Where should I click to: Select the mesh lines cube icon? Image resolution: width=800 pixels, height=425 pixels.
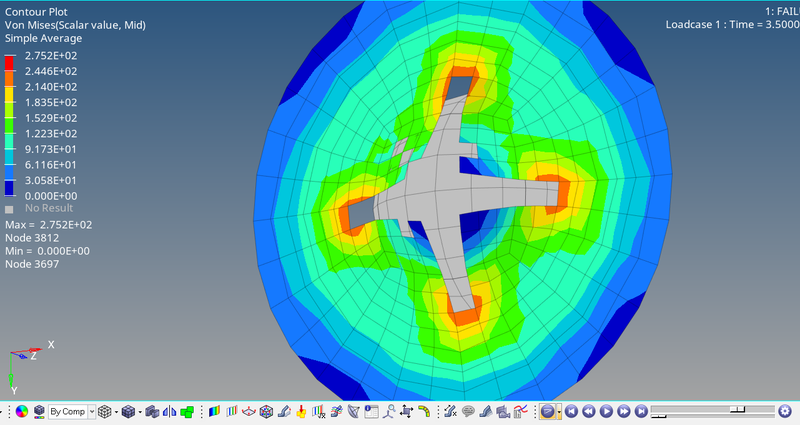pyautogui.click(x=105, y=412)
